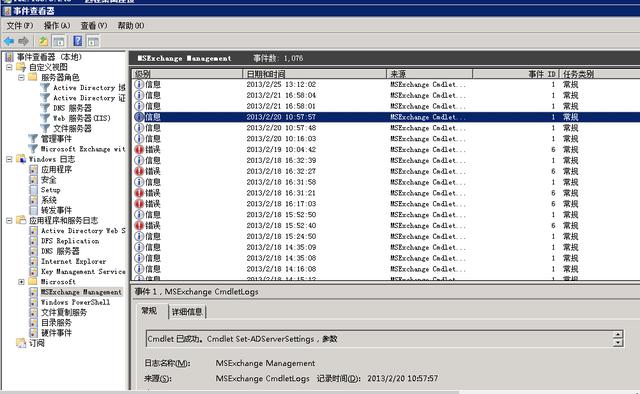Open the 操作(A) menu
Screen dimensions: 640x394
click(x=57, y=26)
